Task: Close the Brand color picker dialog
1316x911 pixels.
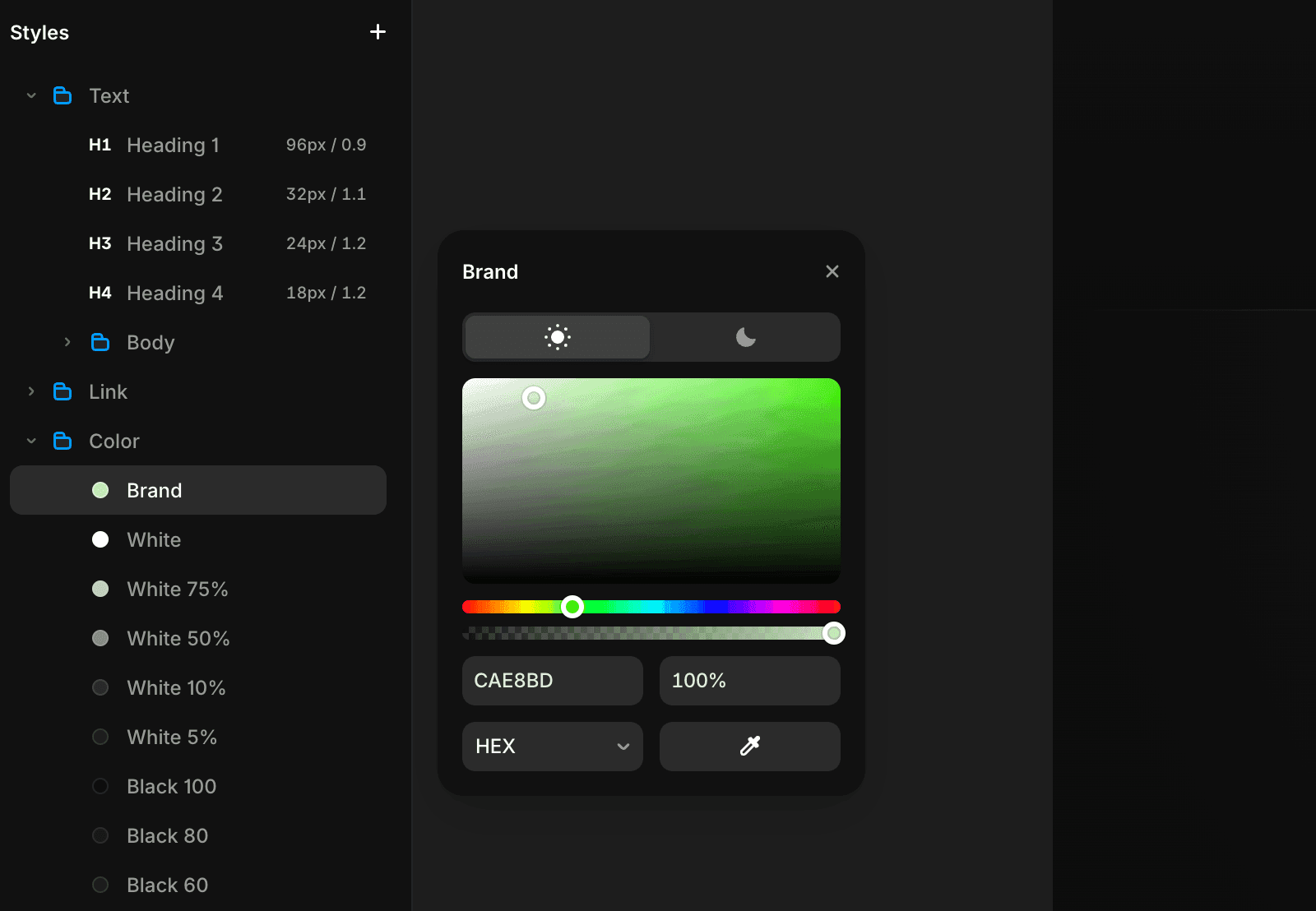Action: (832, 271)
